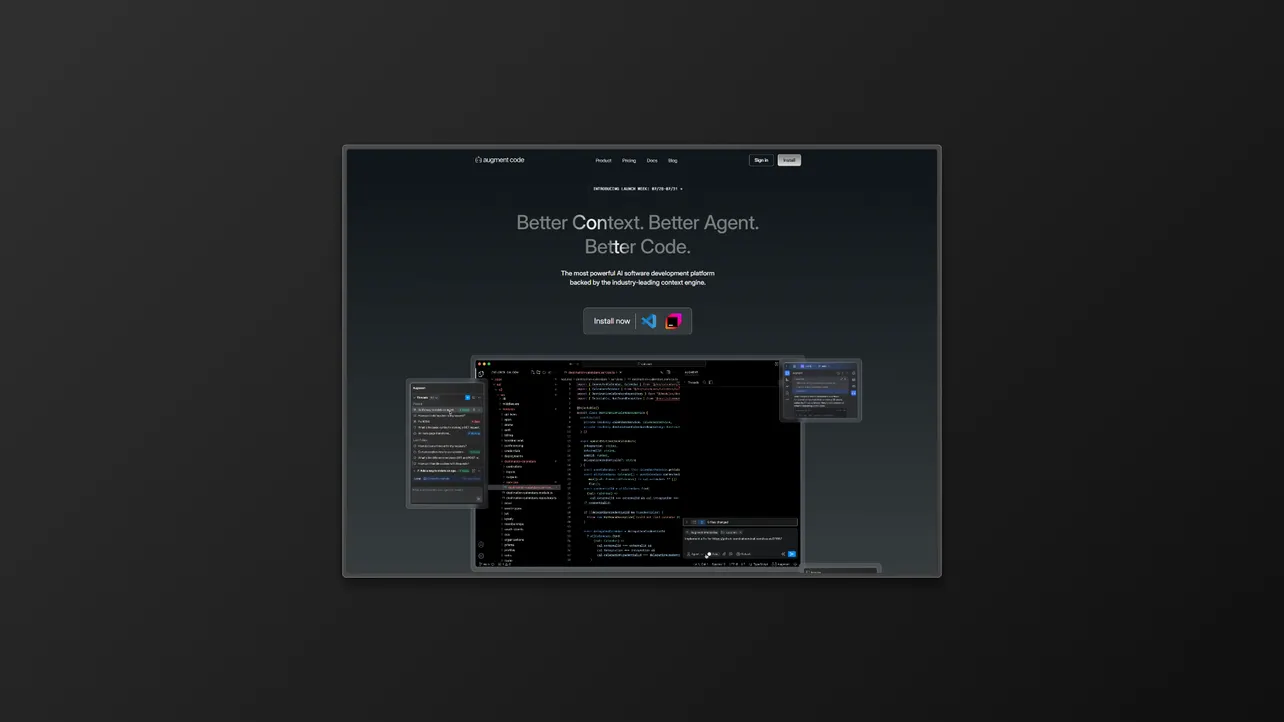Click the pink JetBrains icon next to Install now
This screenshot has height=722, width=1284.
[x=673, y=321]
